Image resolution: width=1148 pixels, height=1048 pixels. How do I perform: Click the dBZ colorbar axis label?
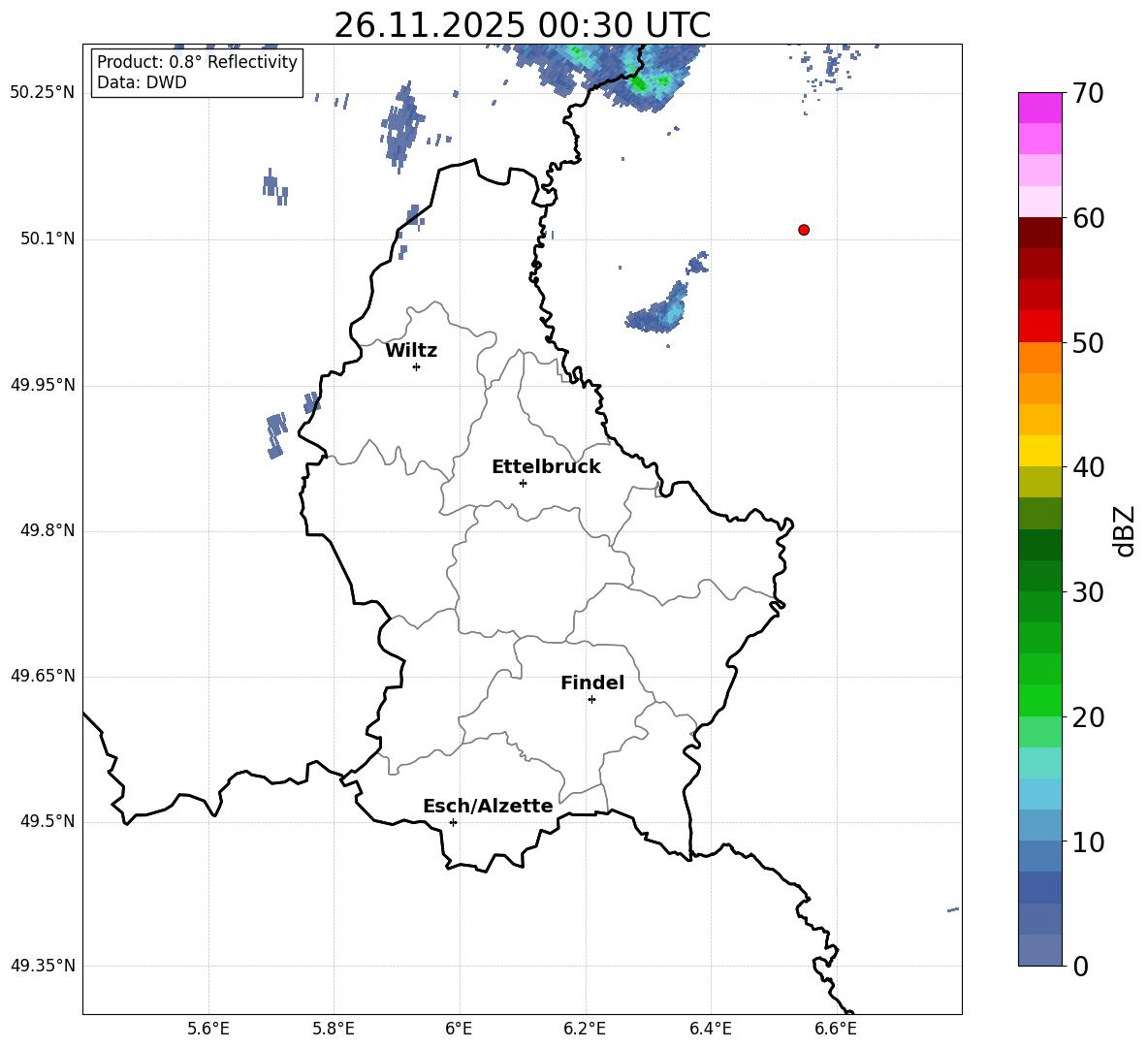point(1124,530)
